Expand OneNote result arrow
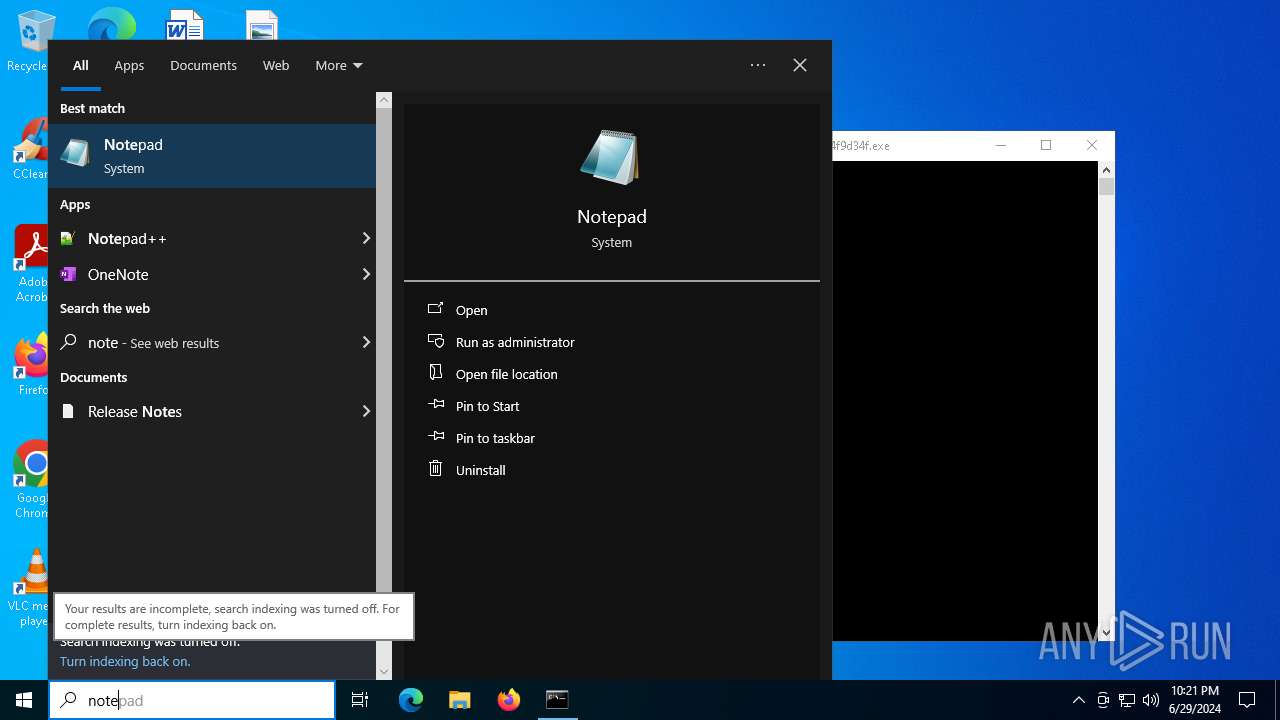 pos(366,274)
